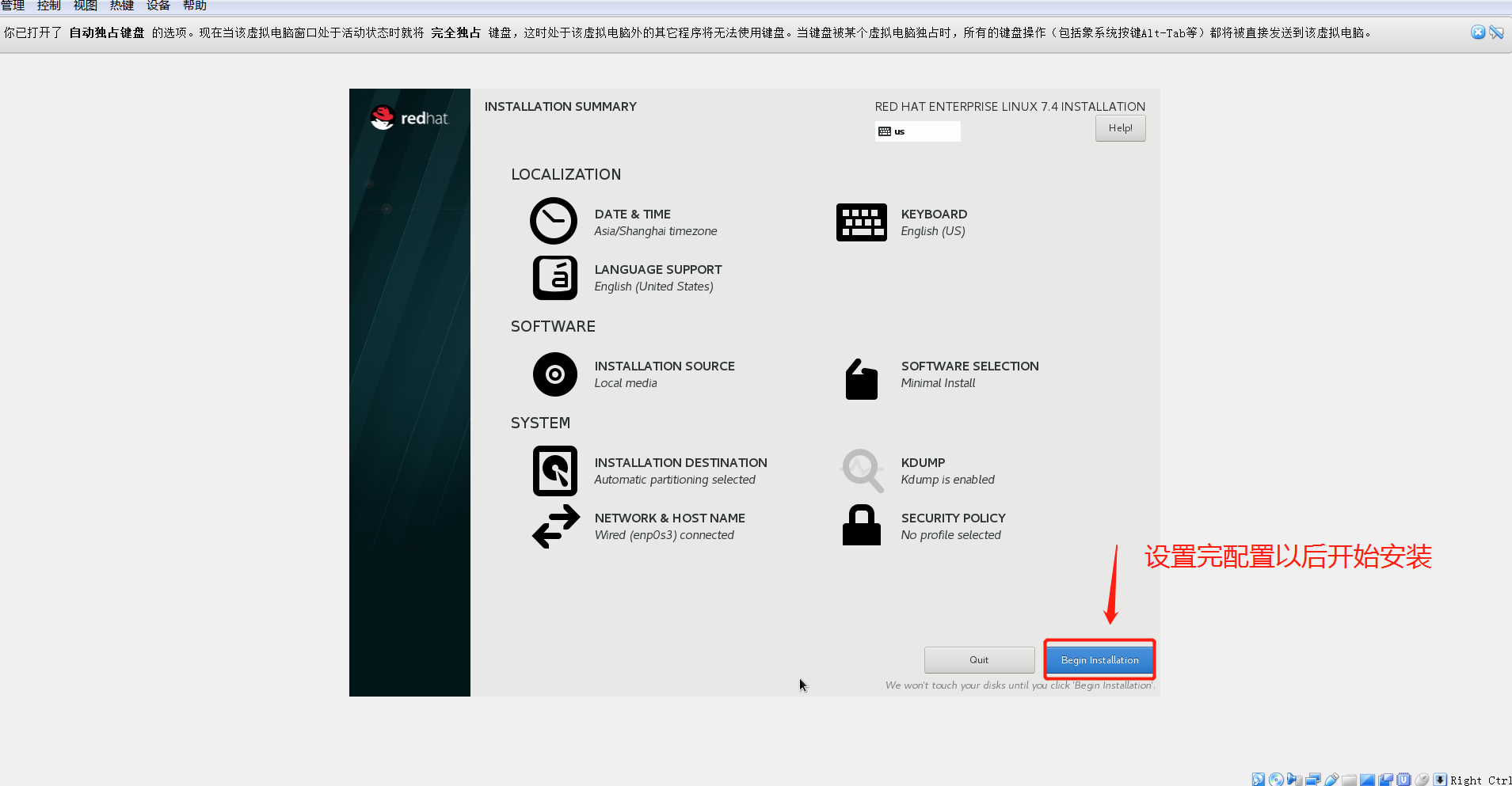Image resolution: width=1512 pixels, height=786 pixels.
Task: Open LANGUAGE SUPPORT settings label
Action: 658,270
